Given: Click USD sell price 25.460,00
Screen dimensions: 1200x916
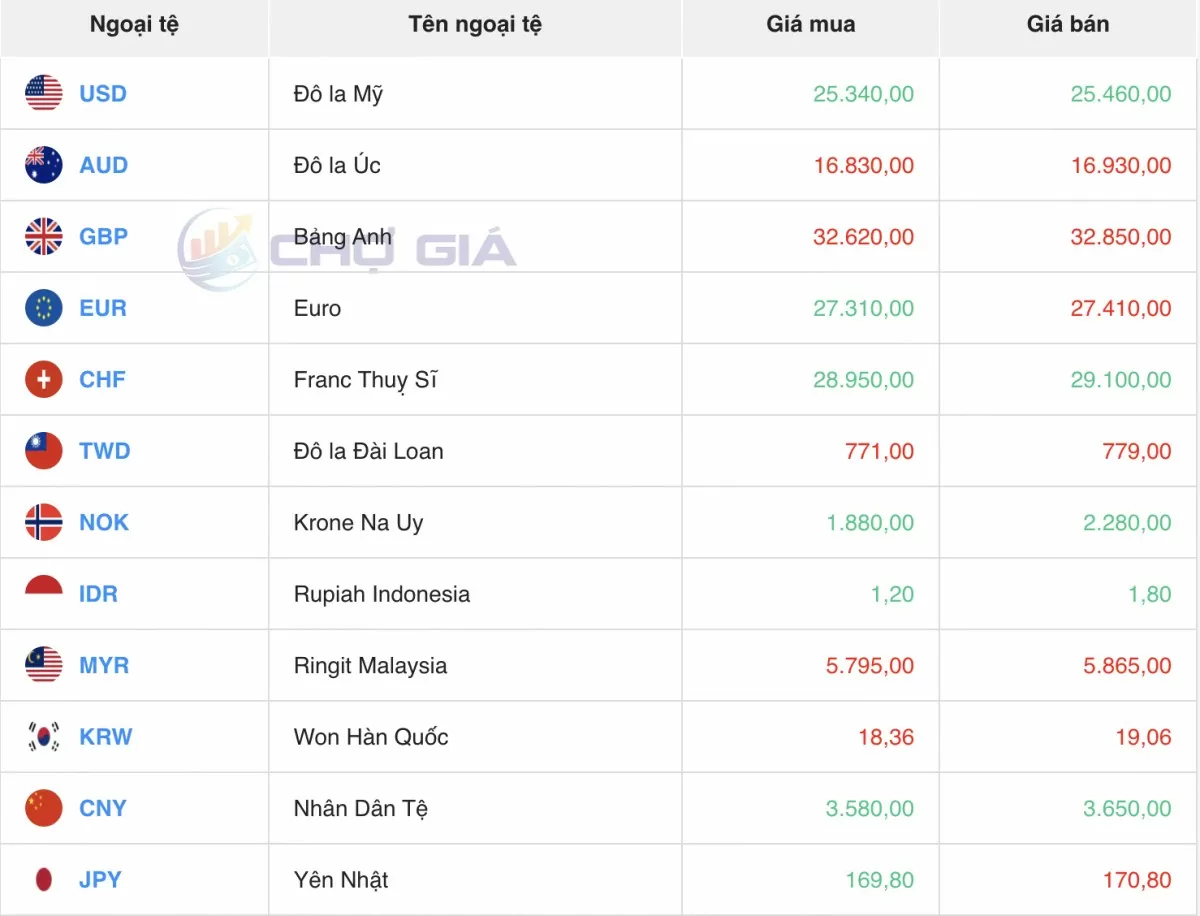Looking at the screenshot, I should click(x=1121, y=94).
